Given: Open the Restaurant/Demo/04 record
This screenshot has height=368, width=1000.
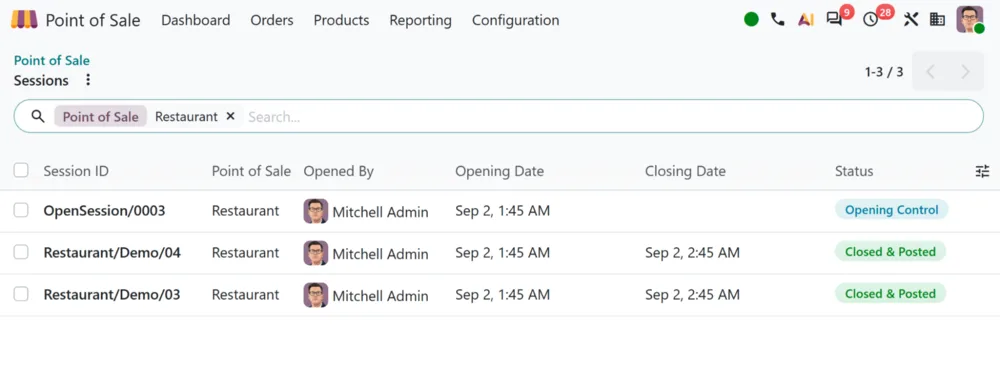Looking at the screenshot, I should point(112,253).
